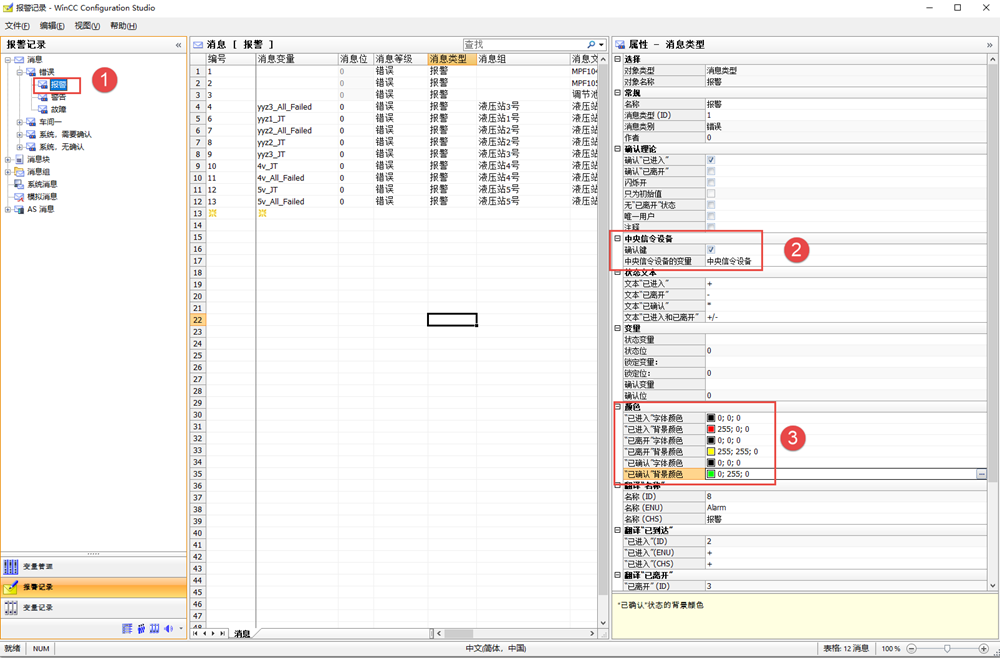Open the 视图(V) menu

point(87,26)
